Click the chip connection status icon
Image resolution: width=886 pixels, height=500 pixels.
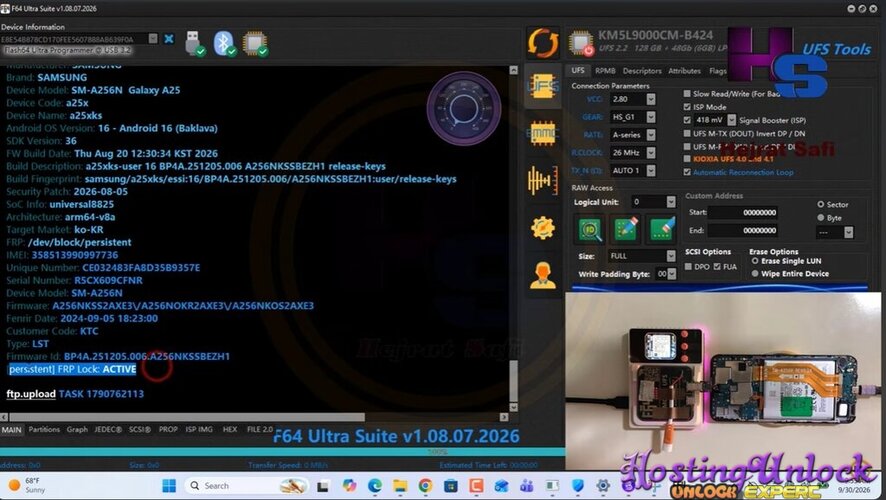coord(255,44)
